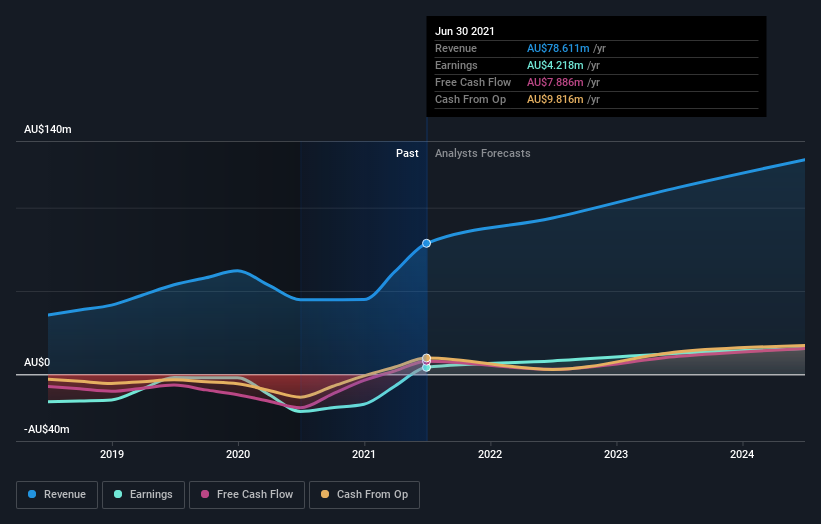Click the AU$7.886m free cash flow value
821x524 pixels.
(555, 82)
